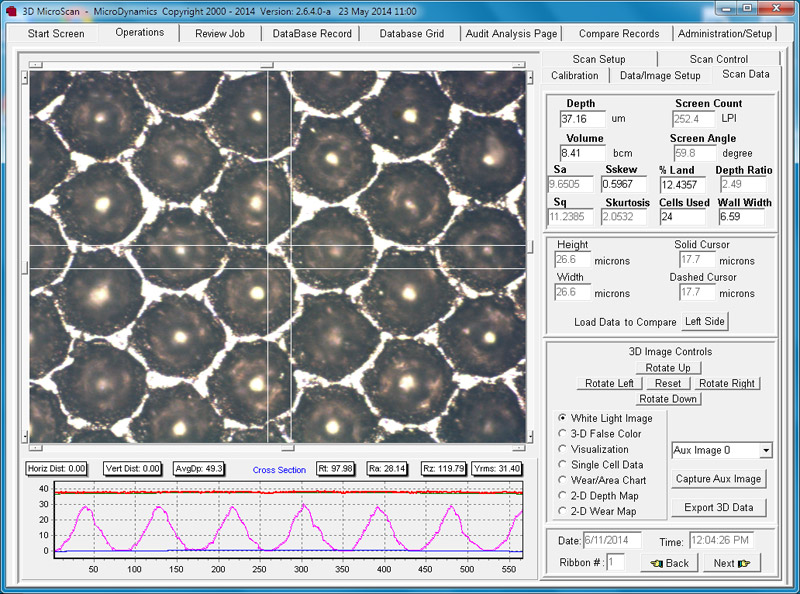Reset the 3D image rotation
This screenshot has width=800, height=594.
tap(667, 384)
